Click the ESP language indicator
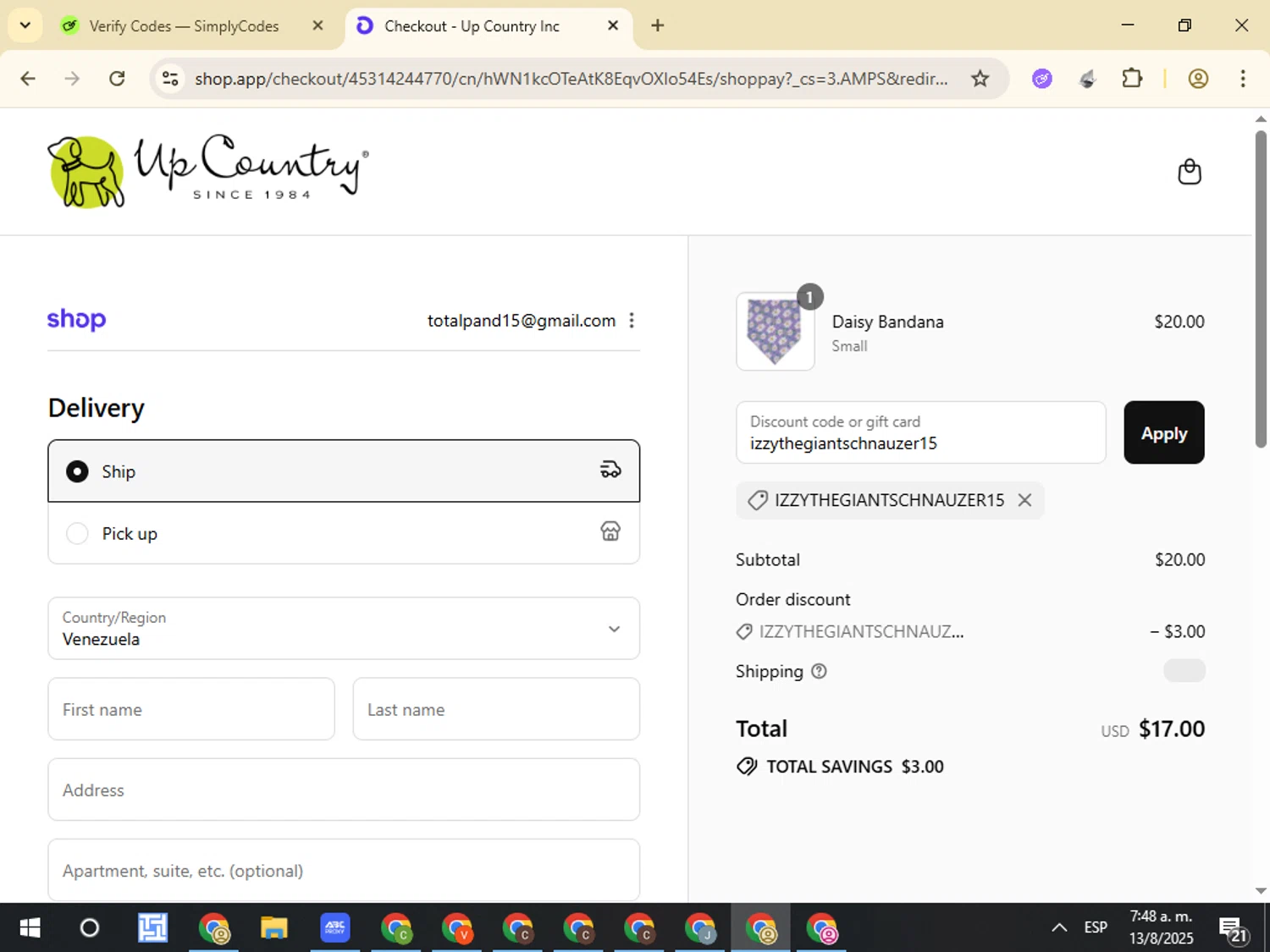Viewport: 1270px width, 952px height. 1096,927
